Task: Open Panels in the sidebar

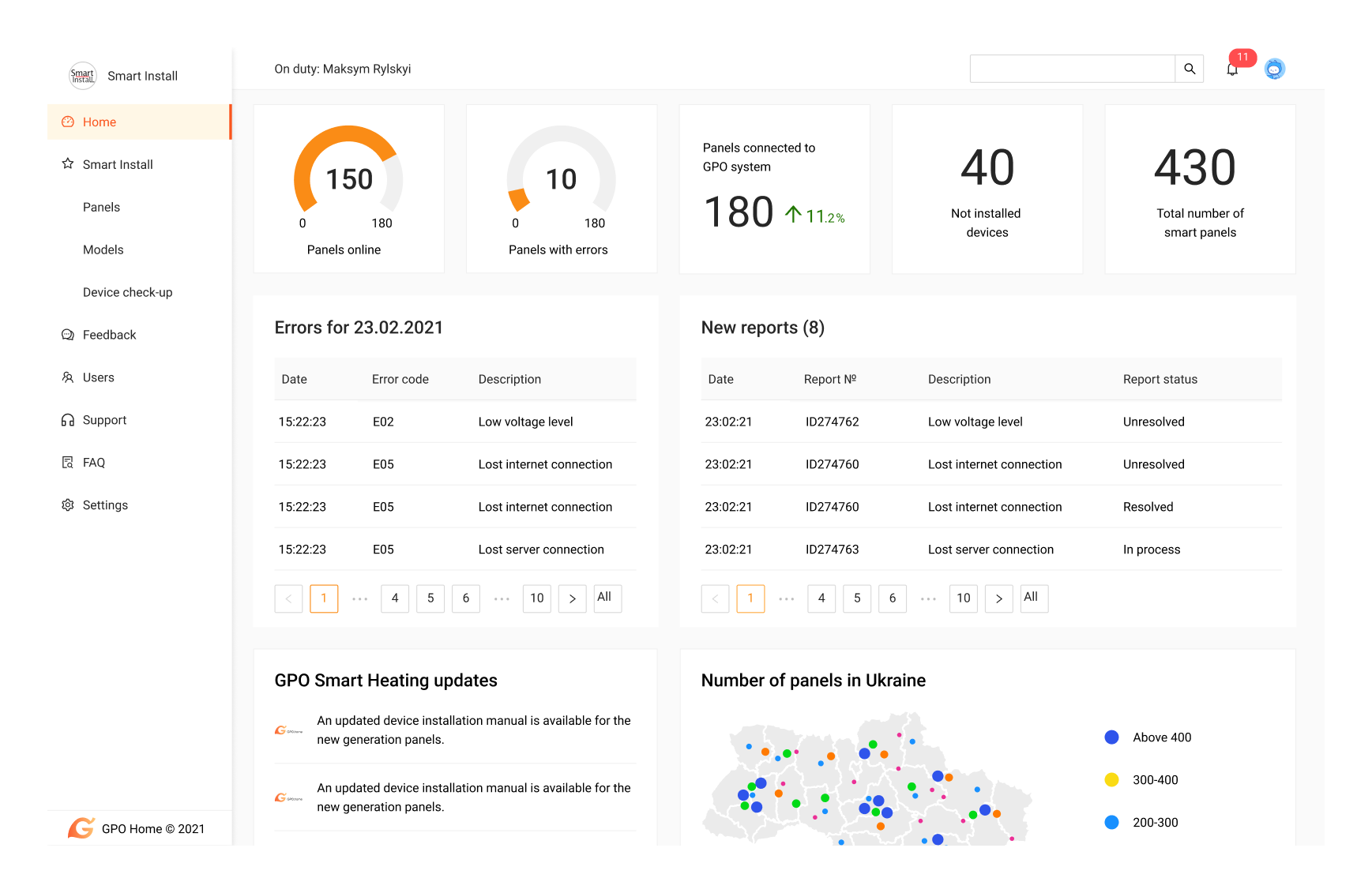Action: (x=101, y=207)
